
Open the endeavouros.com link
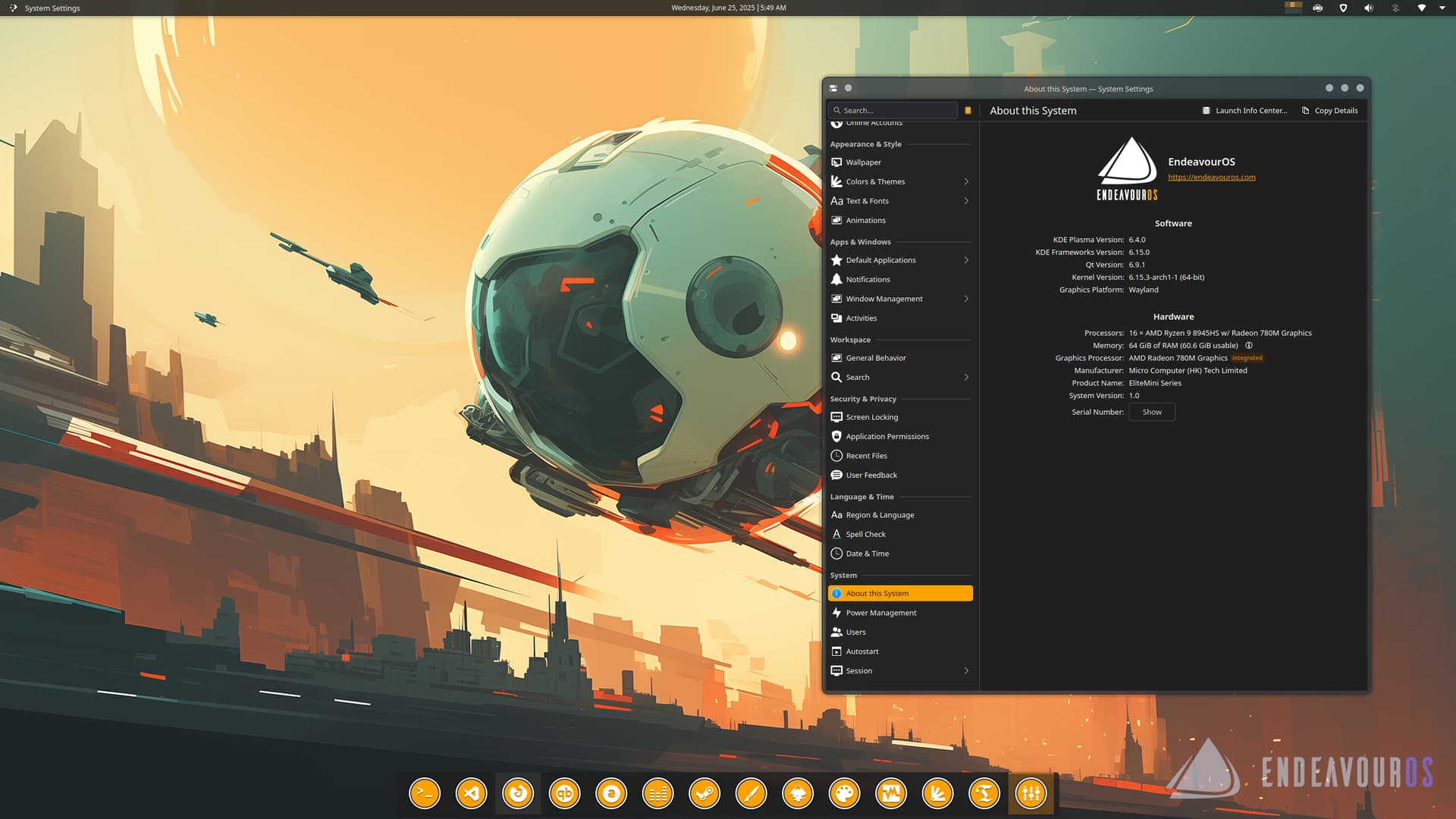point(1211,177)
